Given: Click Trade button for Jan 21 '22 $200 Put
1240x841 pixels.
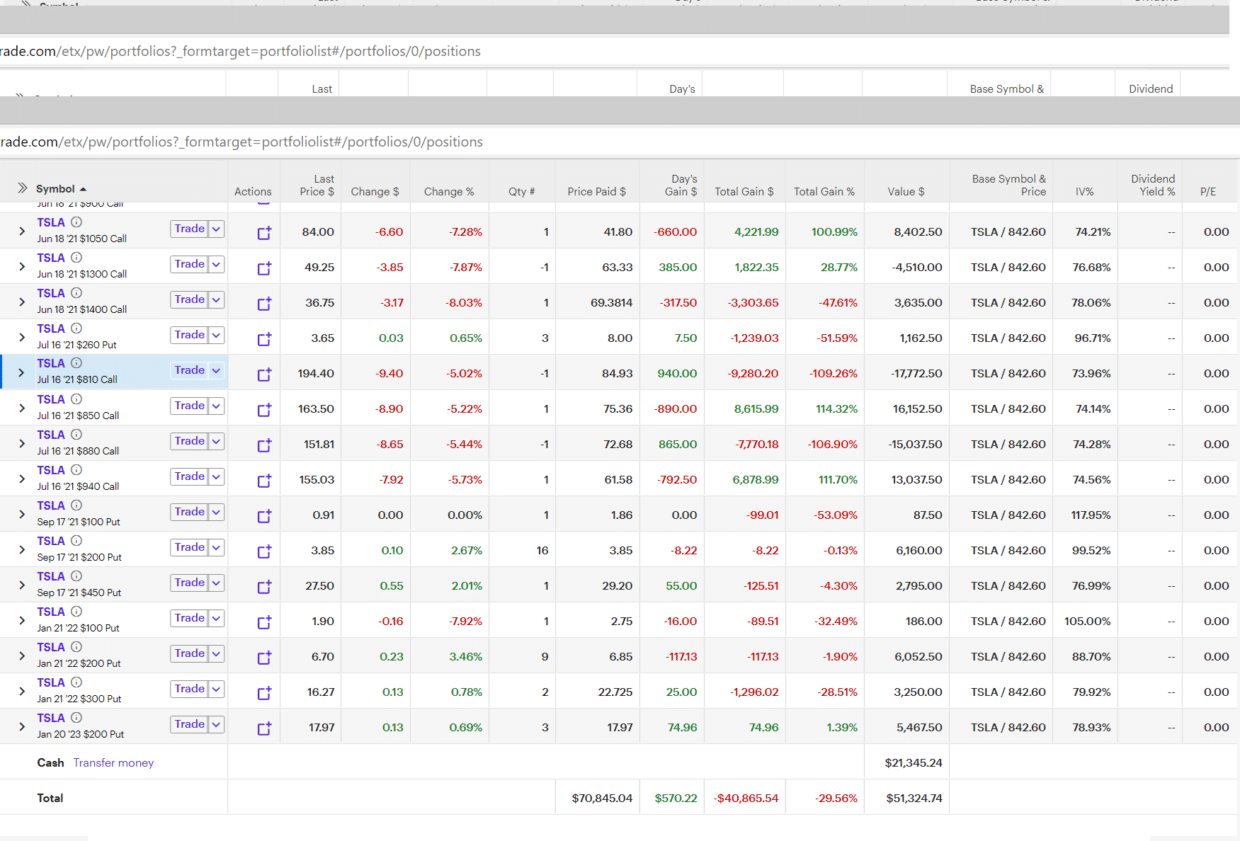Looking at the screenshot, I should pyautogui.click(x=189, y=653).
